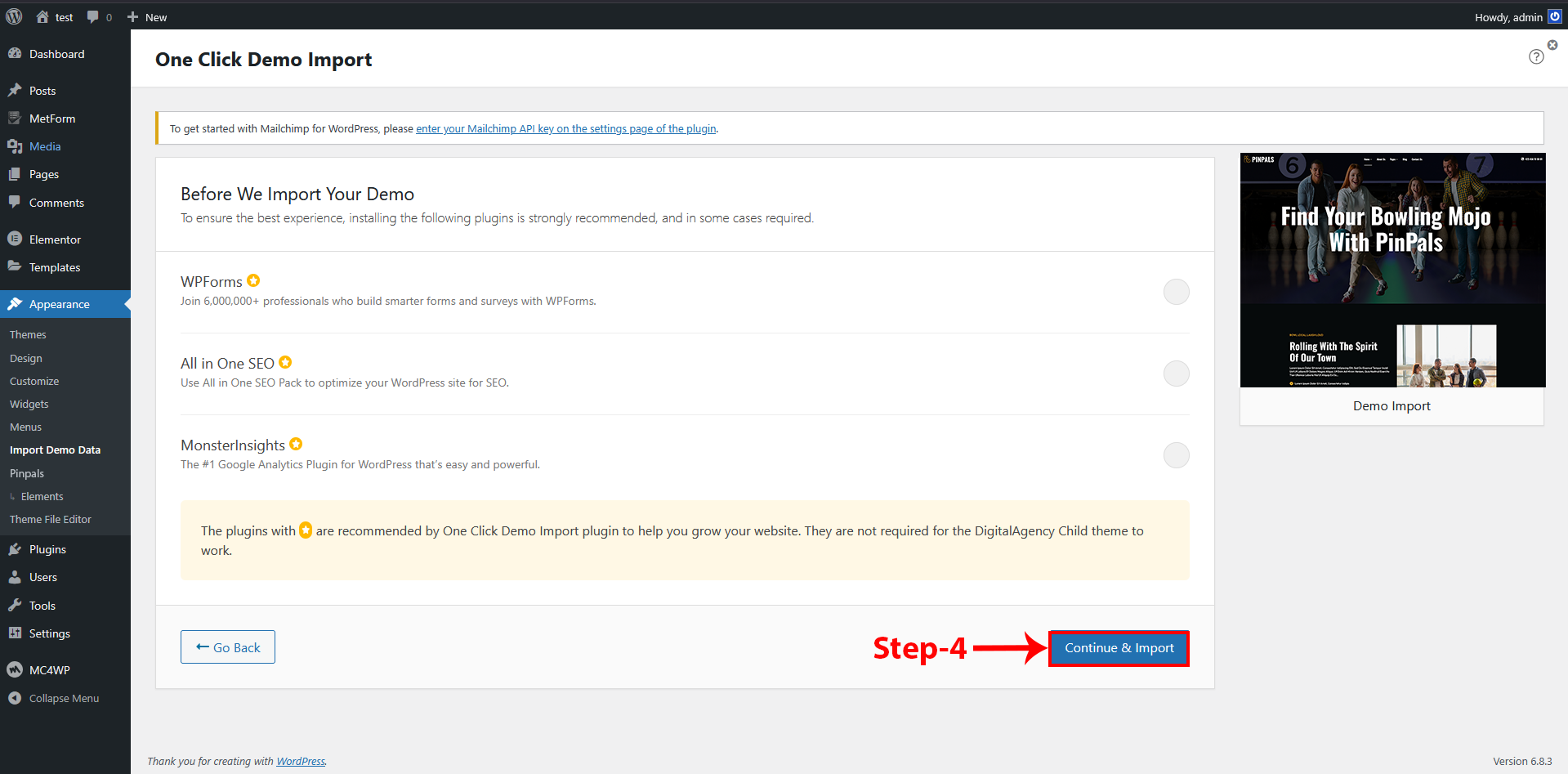1568x774 pixels.
Task: Expand the Howdy, admin account menu
Action: click(1508, 17)
